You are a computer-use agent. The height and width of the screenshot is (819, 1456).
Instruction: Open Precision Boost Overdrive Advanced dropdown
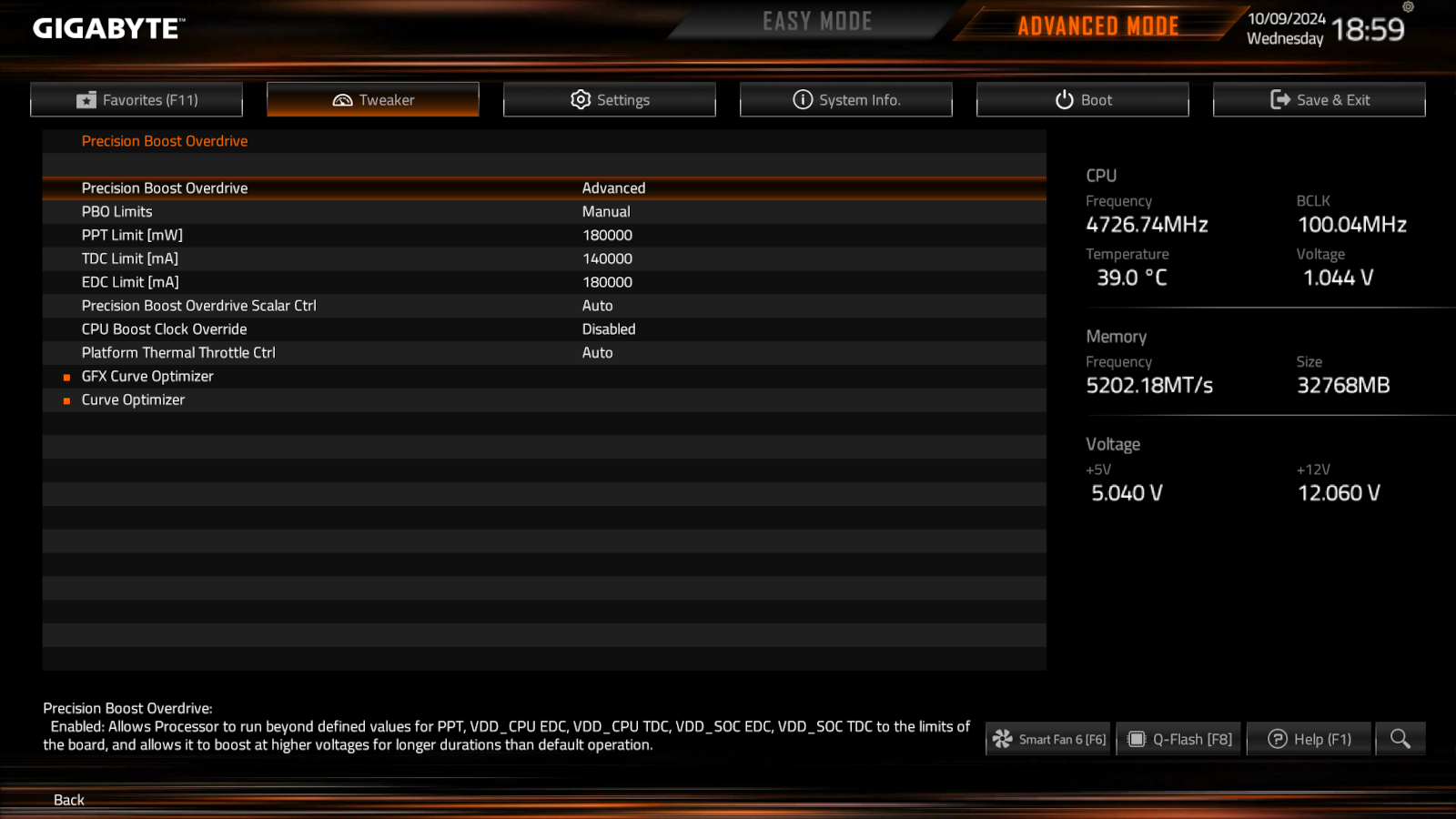click(613, 188)
